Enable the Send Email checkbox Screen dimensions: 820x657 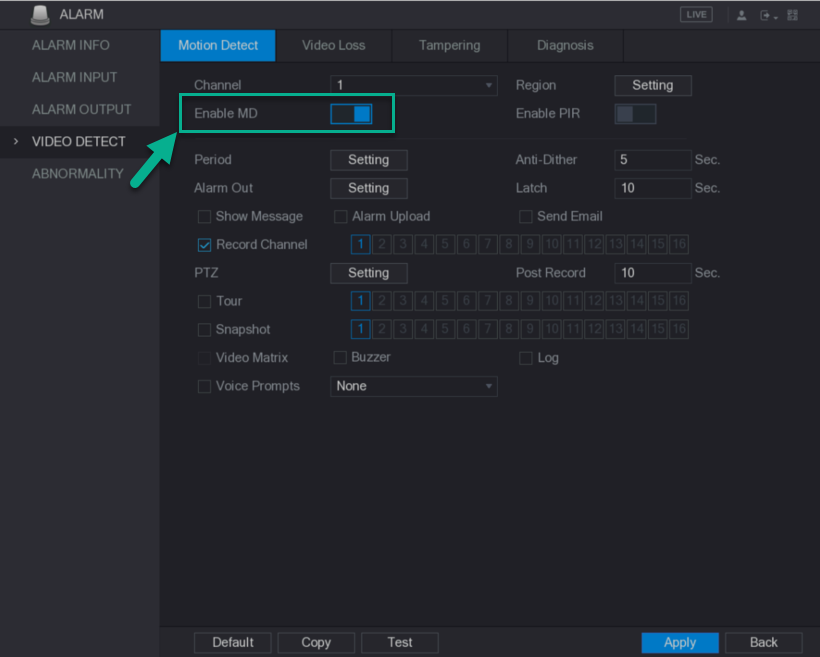pos(526,216)
